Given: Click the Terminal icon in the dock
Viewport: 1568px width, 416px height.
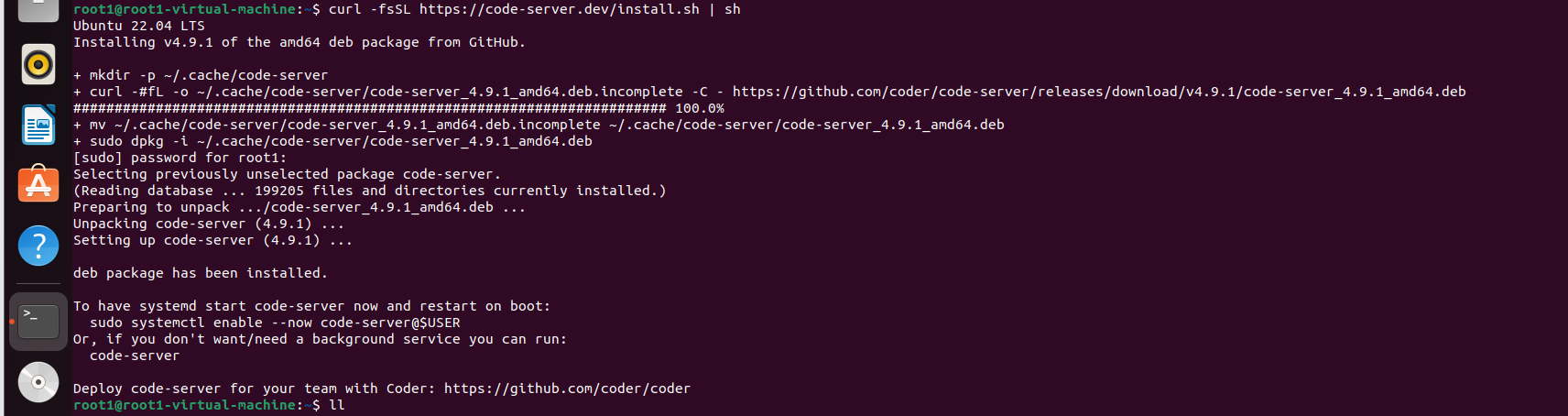Looking at the screenshot, I should 38,322.
